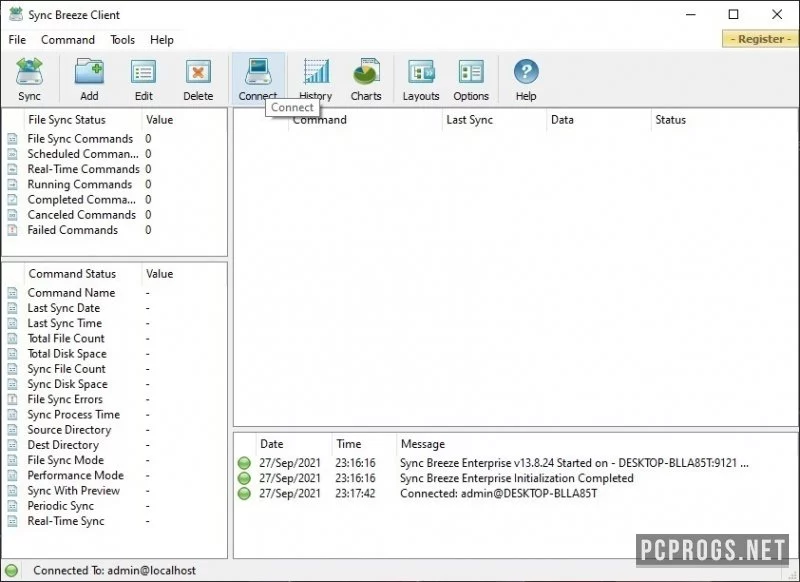Click the Connect computer icon
This screenshot has width=800, height=582.
[x=258, y=72]
